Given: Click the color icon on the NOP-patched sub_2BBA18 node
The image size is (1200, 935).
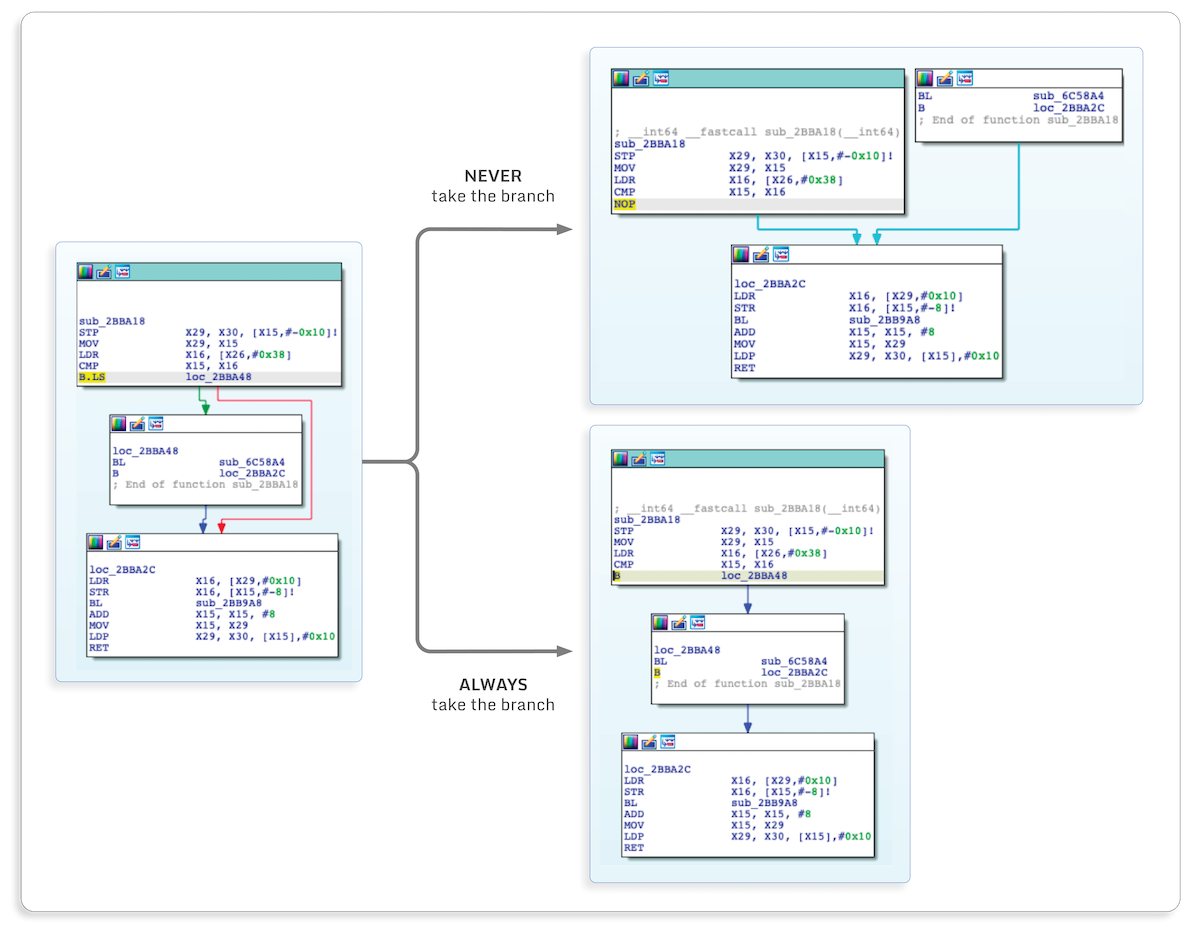Looking at the screenshot, I should pos(621,78).
